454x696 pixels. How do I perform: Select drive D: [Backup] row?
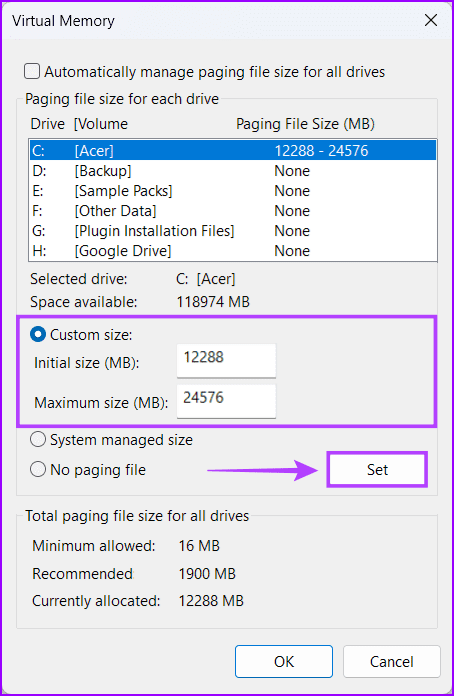pos(233,171)
